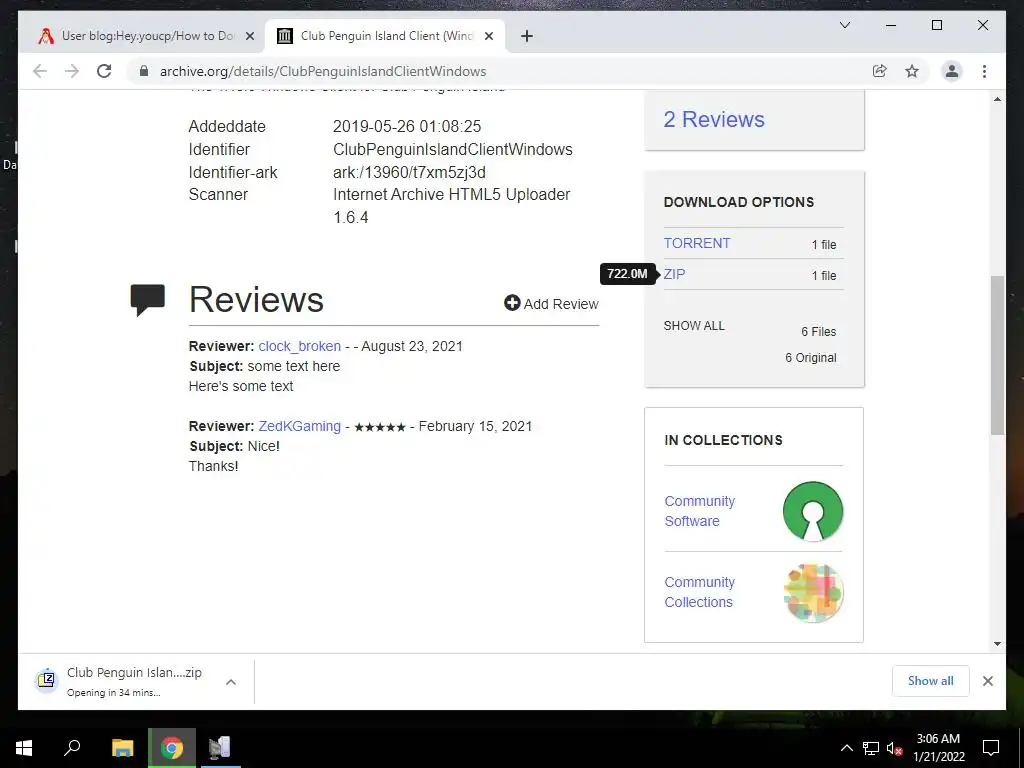Open the Chrome profile avatar
Image resolution: width=1024 pixels, height=768 pixels.
(x=952, y=71)
